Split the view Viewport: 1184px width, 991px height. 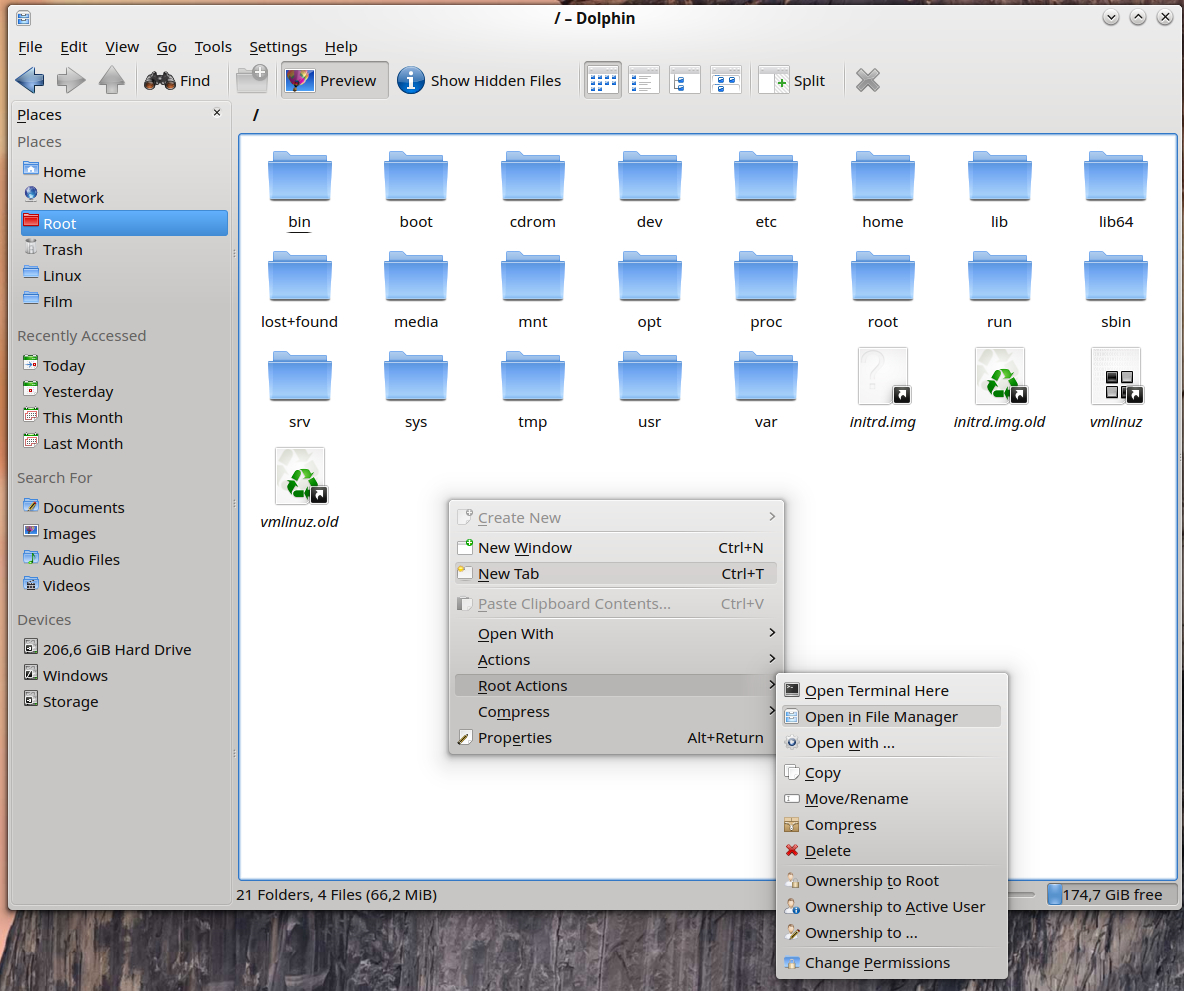792,80
